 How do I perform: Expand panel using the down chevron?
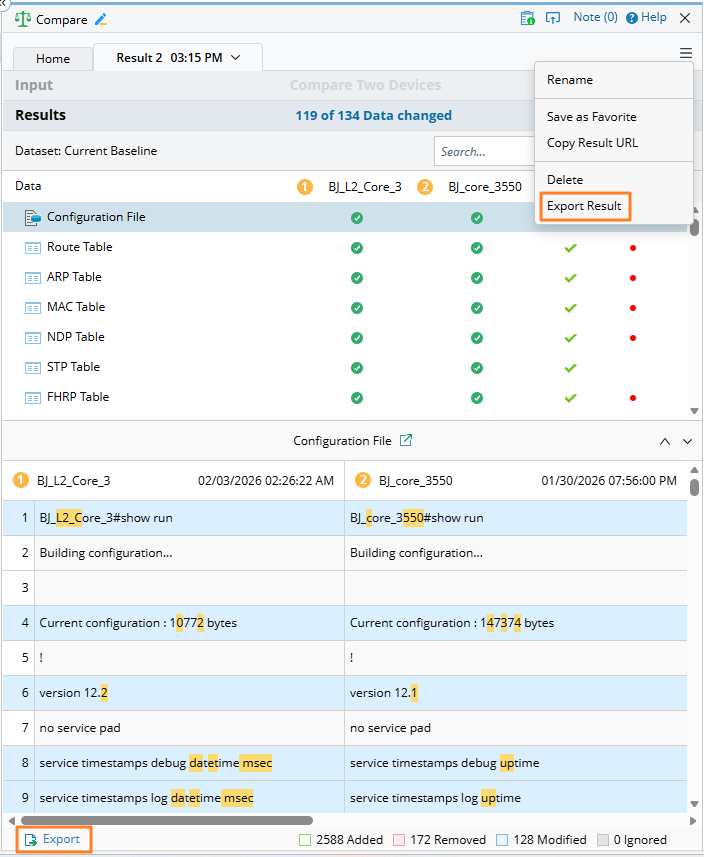click(687, 441)
